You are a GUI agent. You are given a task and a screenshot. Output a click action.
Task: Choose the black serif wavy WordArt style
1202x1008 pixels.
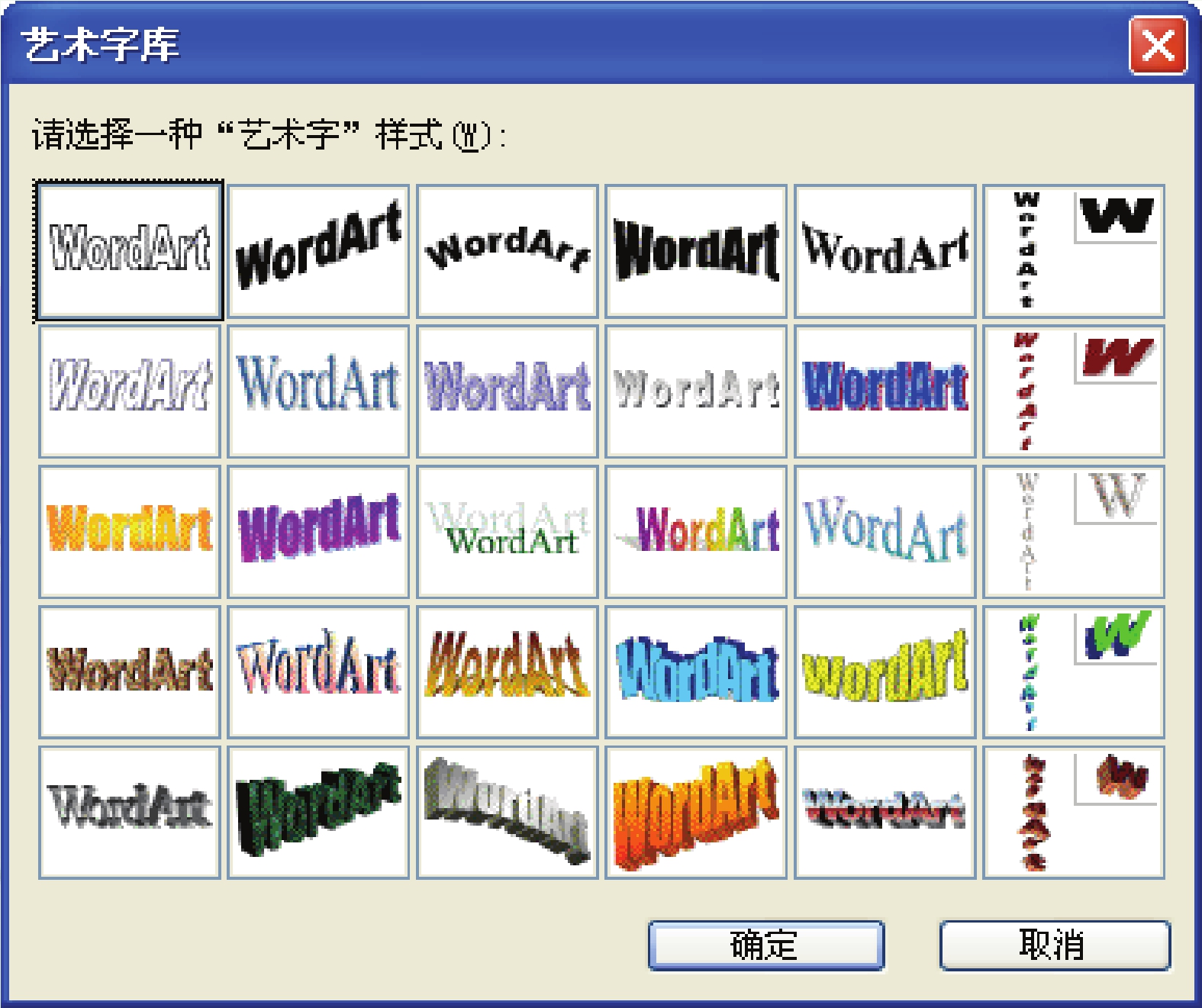click(x=885, y=251)
